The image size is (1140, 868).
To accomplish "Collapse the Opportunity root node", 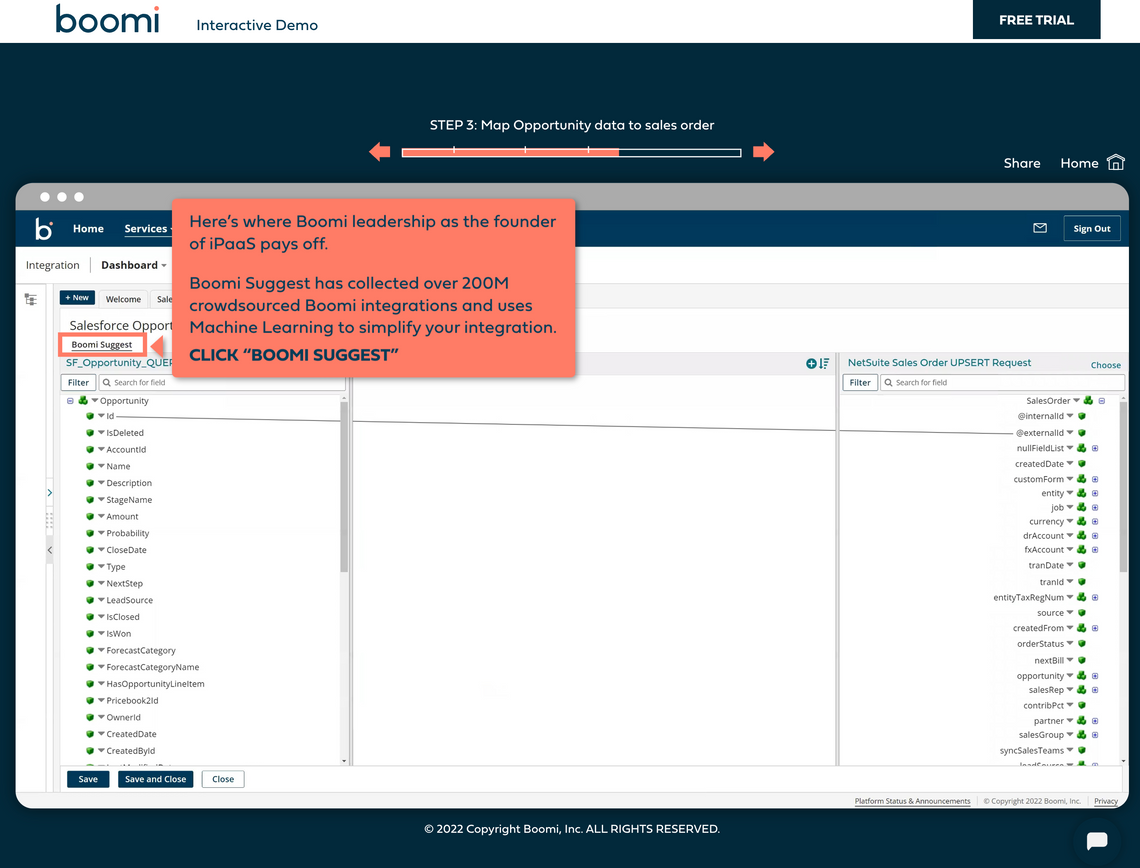I will (71, 401).
